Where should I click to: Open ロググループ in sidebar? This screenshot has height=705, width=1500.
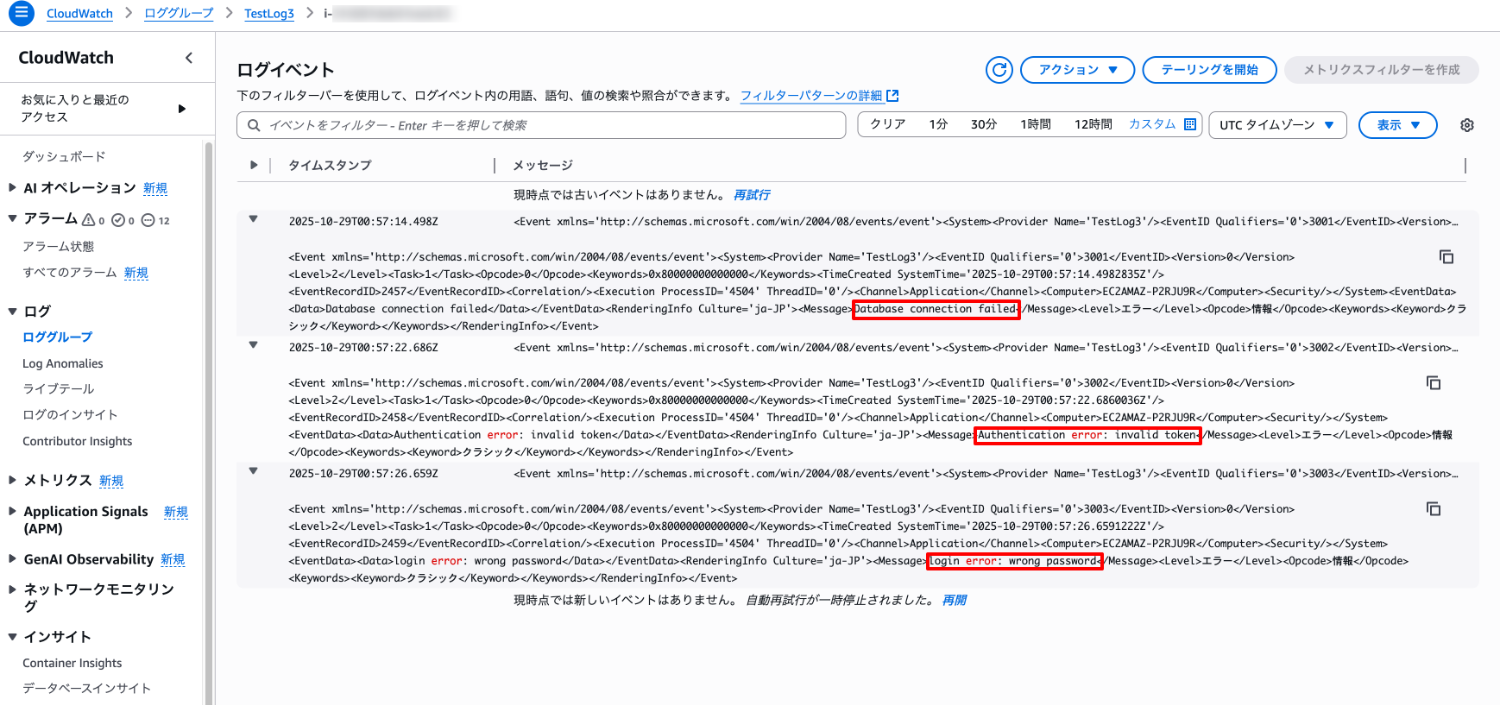[x=57, y=337]
